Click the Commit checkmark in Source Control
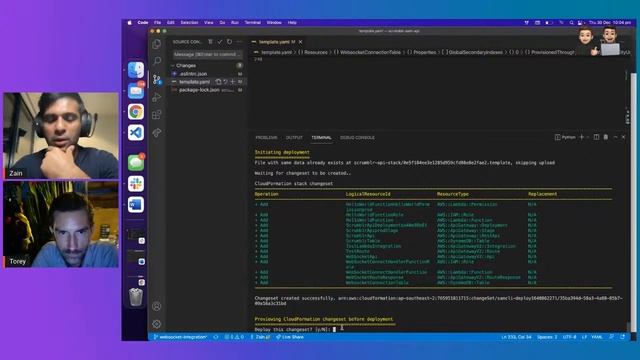 tap(220, 42)
